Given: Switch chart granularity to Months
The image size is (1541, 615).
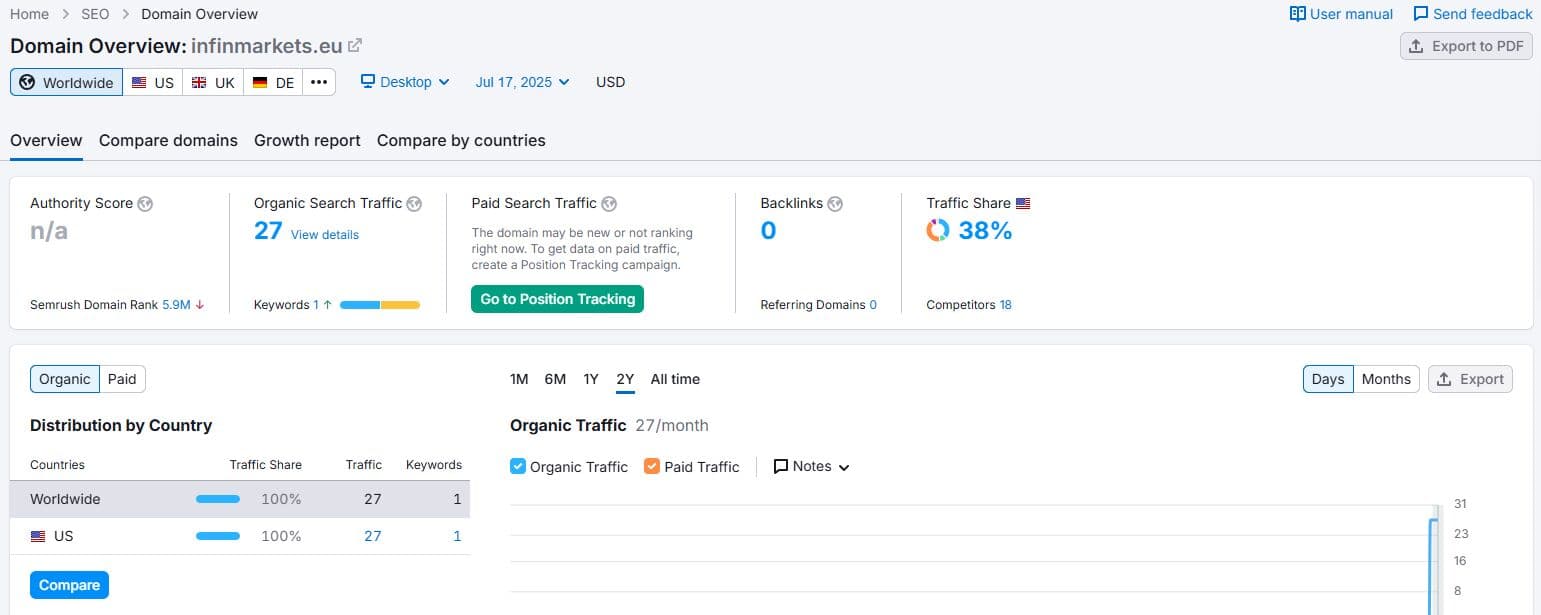Looking at the screenshot, I should point(1386,379).
